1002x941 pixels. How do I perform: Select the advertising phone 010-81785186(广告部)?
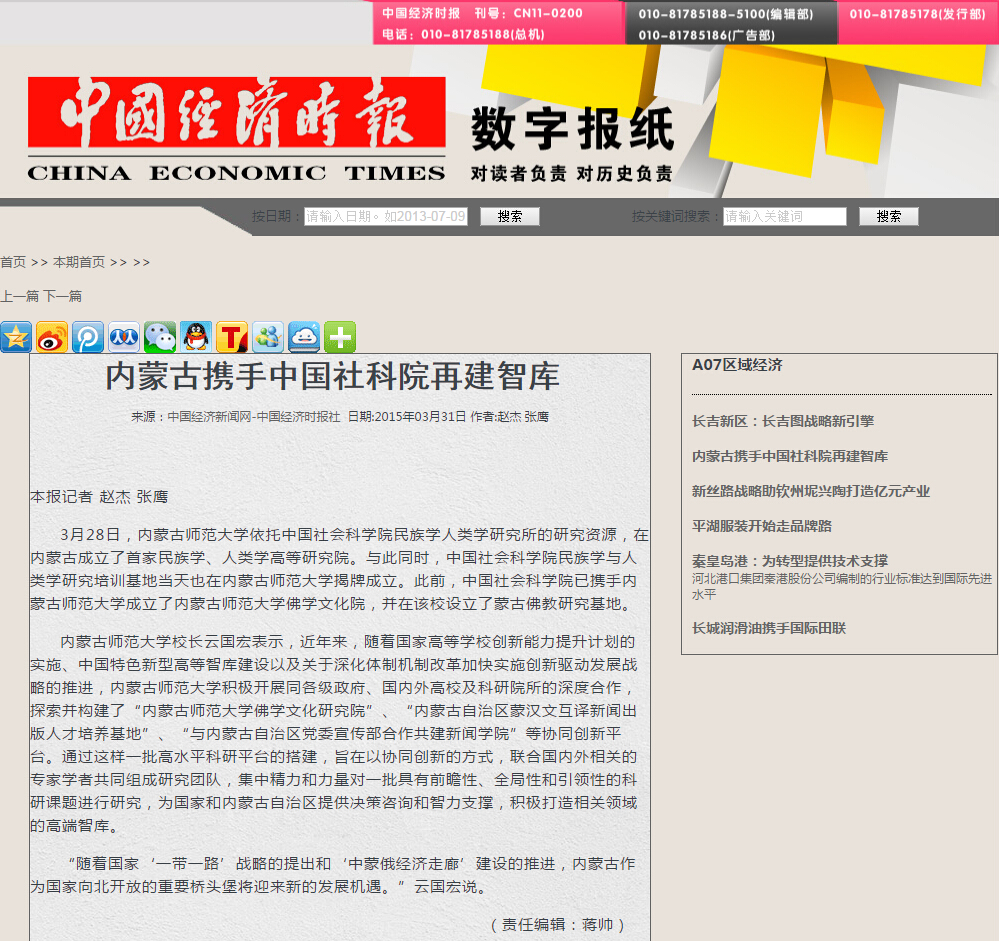coord(707,35)
